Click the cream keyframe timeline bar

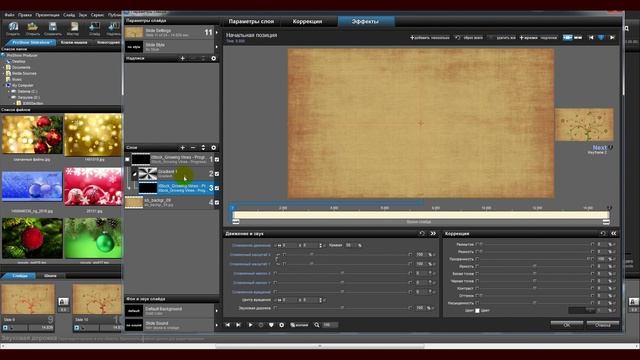click(x=420, y=215)
